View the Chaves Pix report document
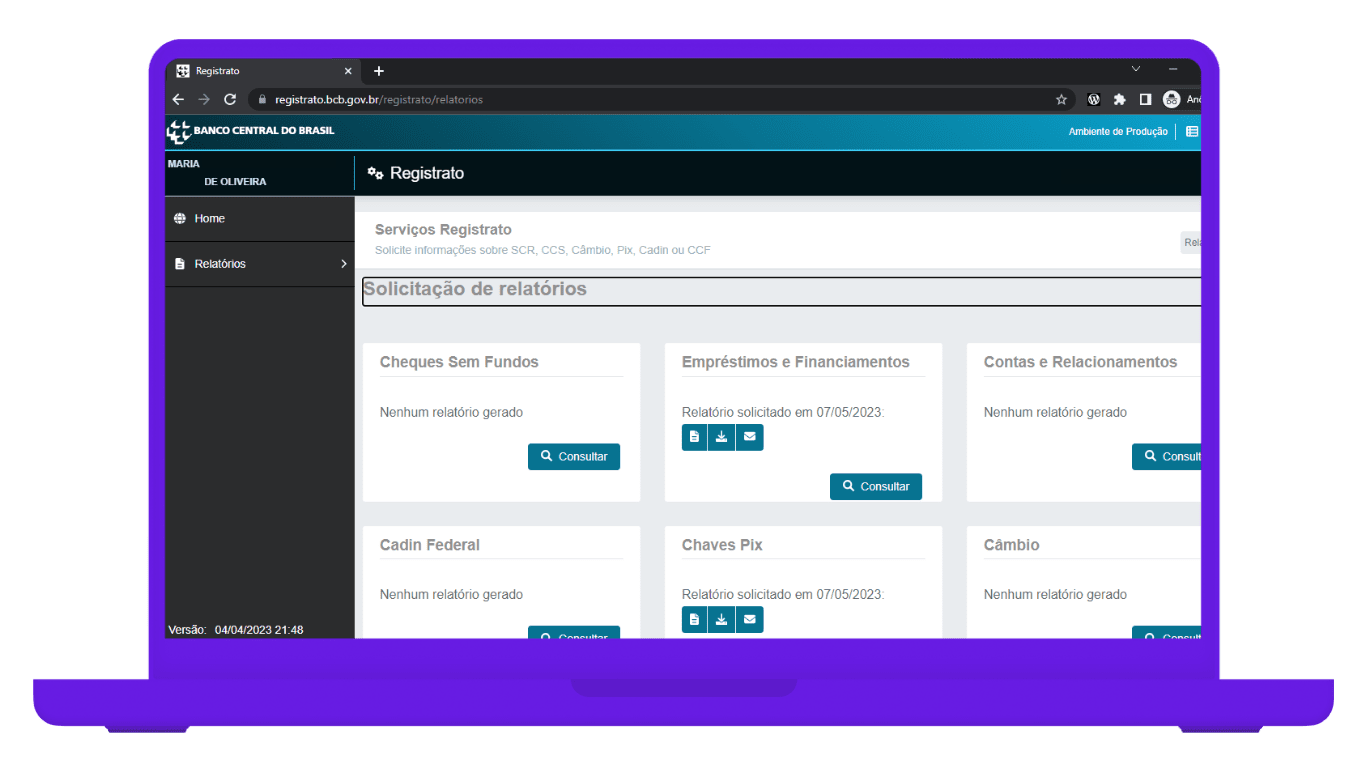Screen dimensions: 1366x768 (x=694, y=620)
